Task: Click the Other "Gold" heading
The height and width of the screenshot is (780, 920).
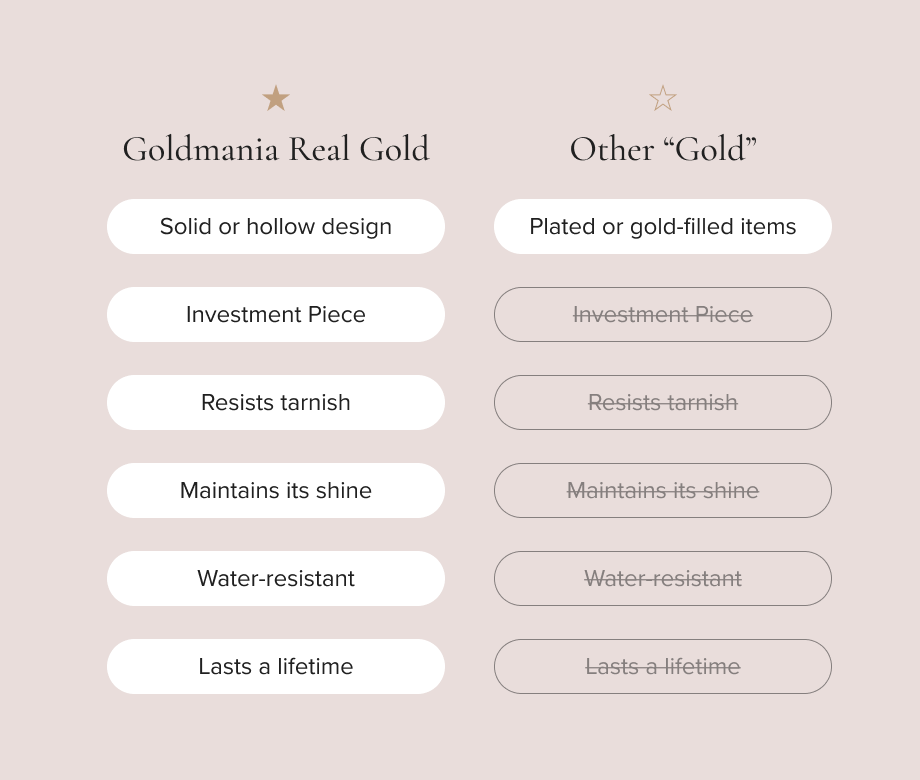Action: 663,149
